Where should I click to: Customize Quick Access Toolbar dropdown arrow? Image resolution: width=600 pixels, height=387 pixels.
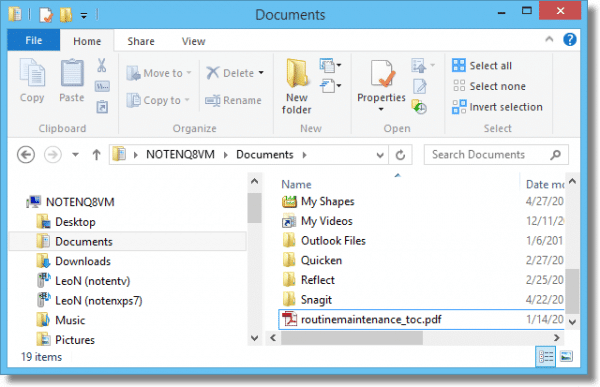pos(84,16)
